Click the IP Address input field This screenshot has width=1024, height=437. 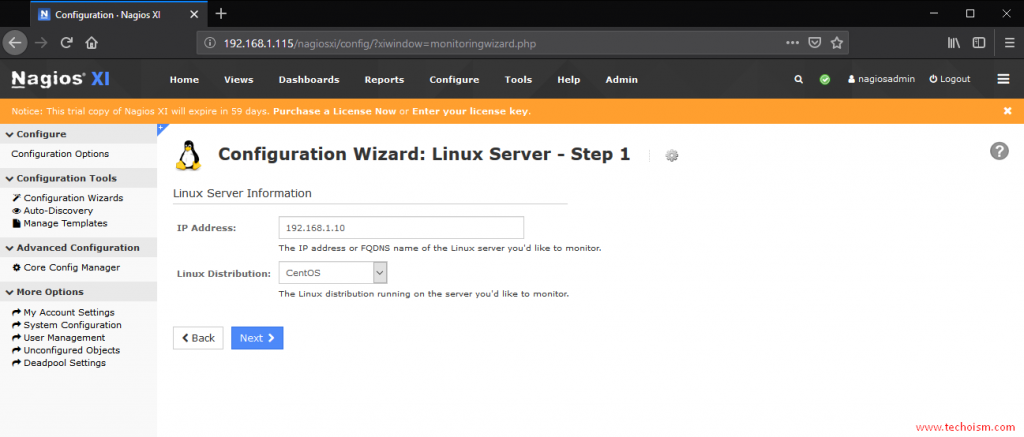(x=401, y=228)
